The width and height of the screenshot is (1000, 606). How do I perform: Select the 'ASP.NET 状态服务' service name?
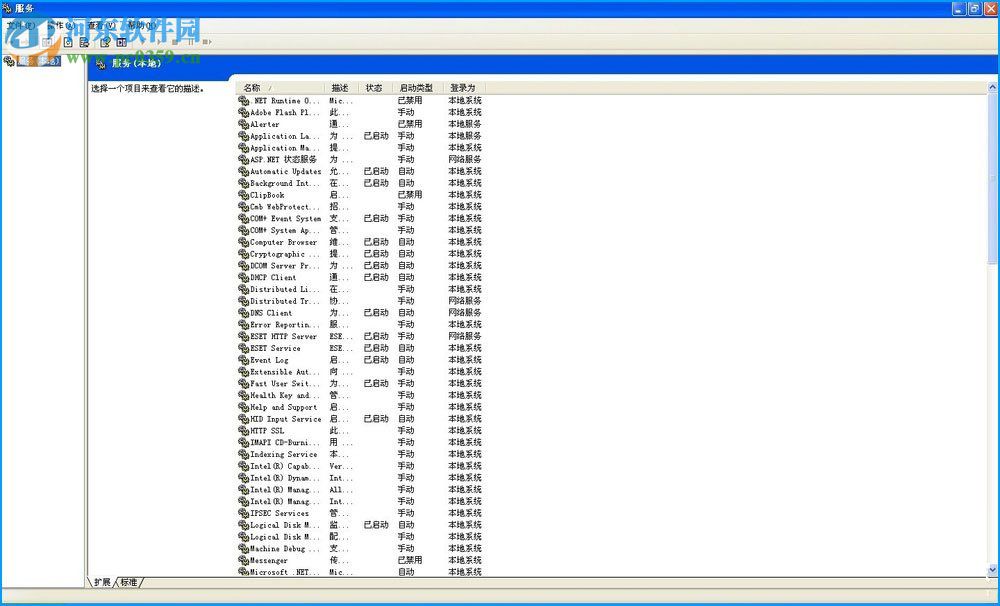283,160
